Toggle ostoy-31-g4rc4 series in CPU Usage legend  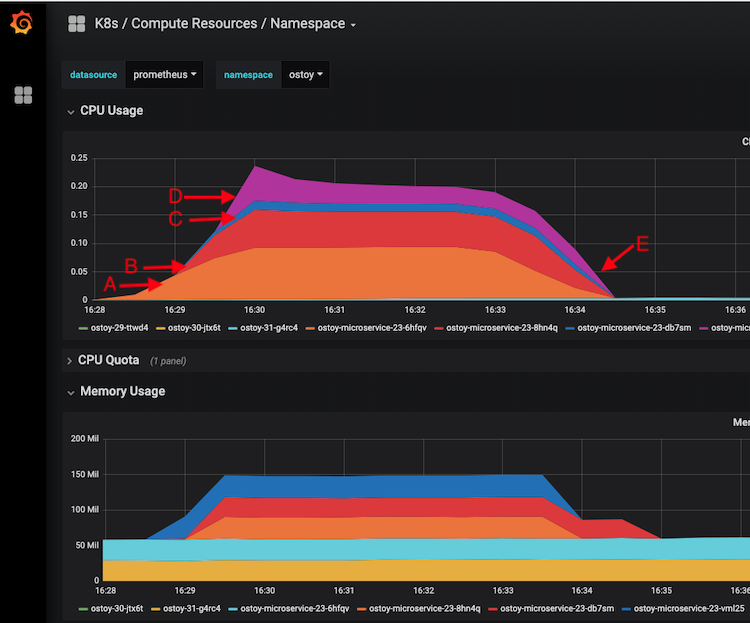tap(269, 328)
